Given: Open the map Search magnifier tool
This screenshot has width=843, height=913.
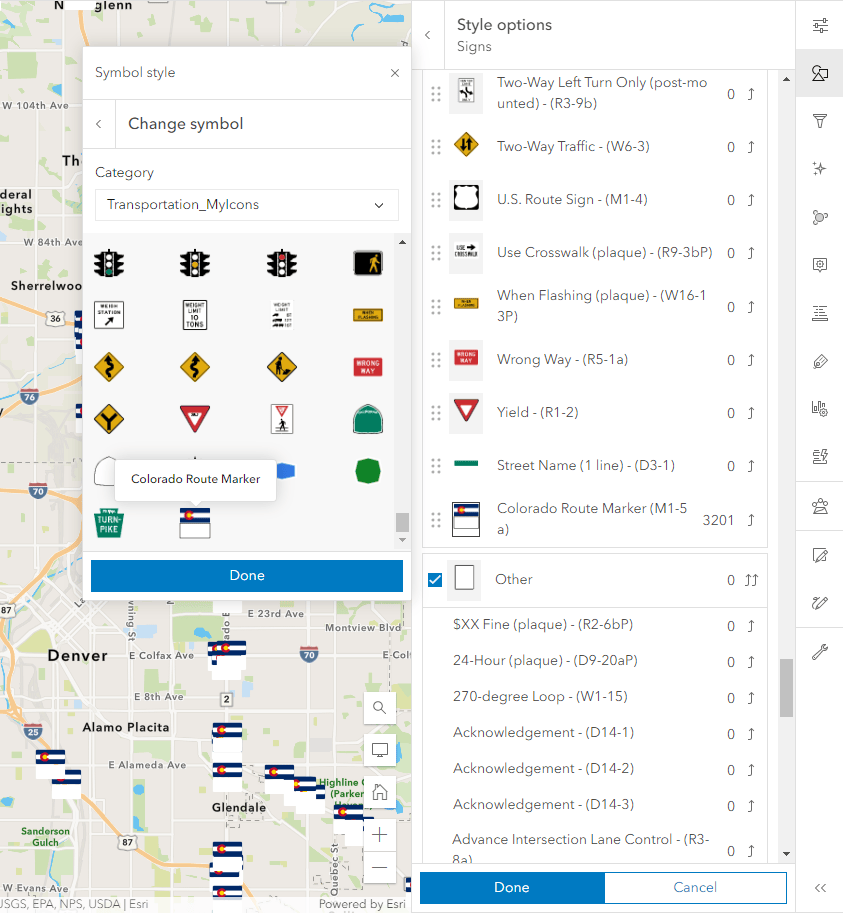Looking at the screenshot, I should pos(379,708).
